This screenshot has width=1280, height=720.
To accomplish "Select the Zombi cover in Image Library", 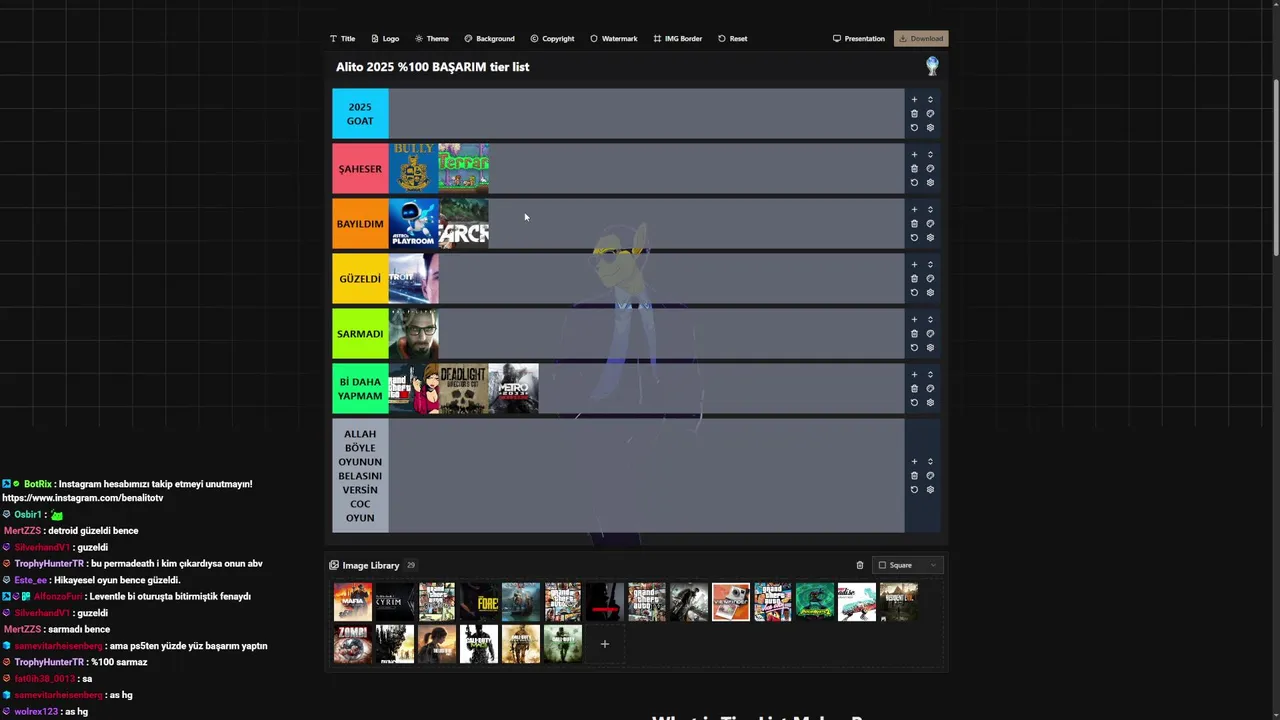I will [353, 644].
